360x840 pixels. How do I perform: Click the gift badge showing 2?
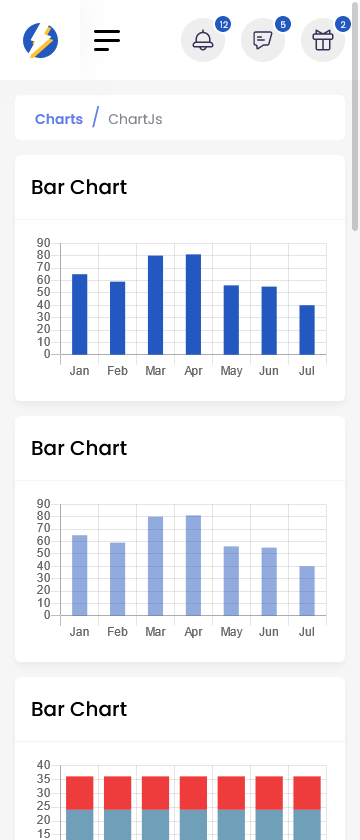(x=343, y=25)
